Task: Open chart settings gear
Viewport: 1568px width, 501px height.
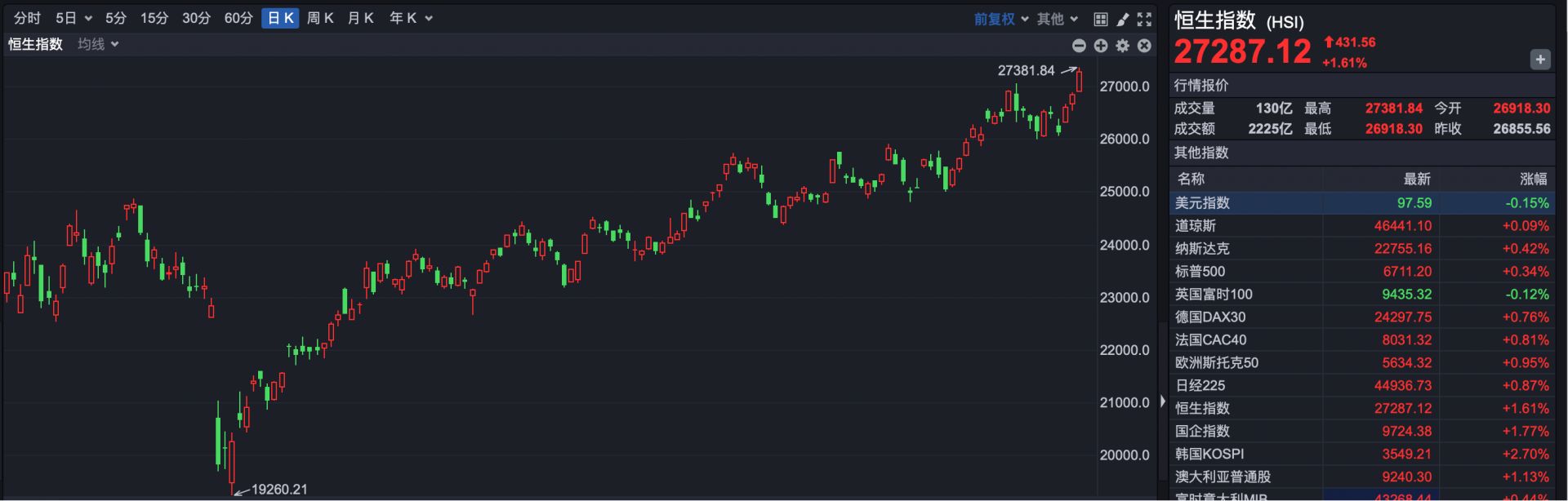Action: point(1123,46)
